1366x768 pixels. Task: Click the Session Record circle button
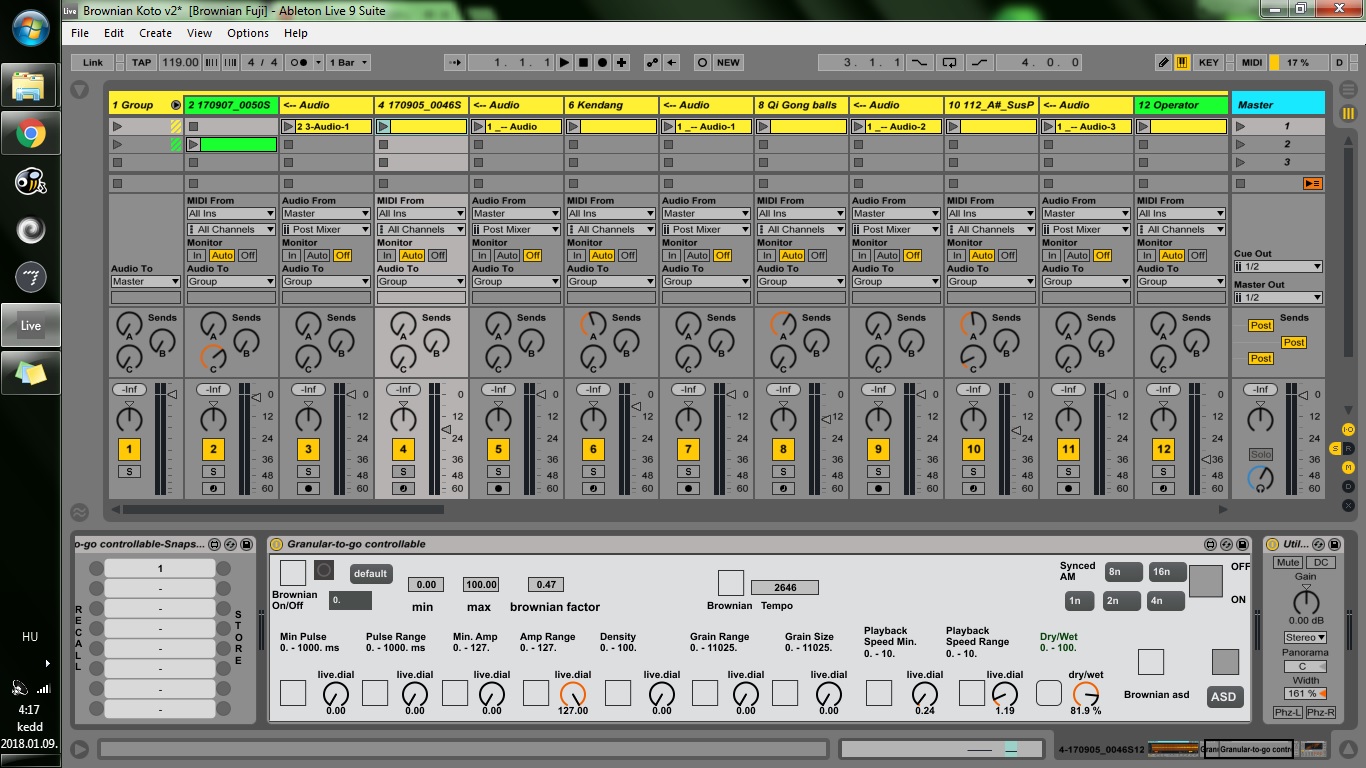[x=702, y=62]
